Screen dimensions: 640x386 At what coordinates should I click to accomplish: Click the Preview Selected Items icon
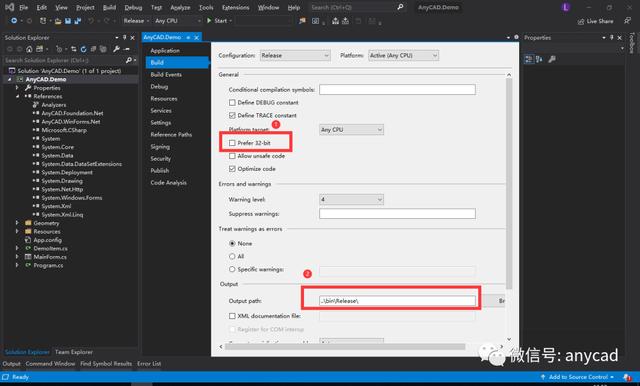pos(127,49)
